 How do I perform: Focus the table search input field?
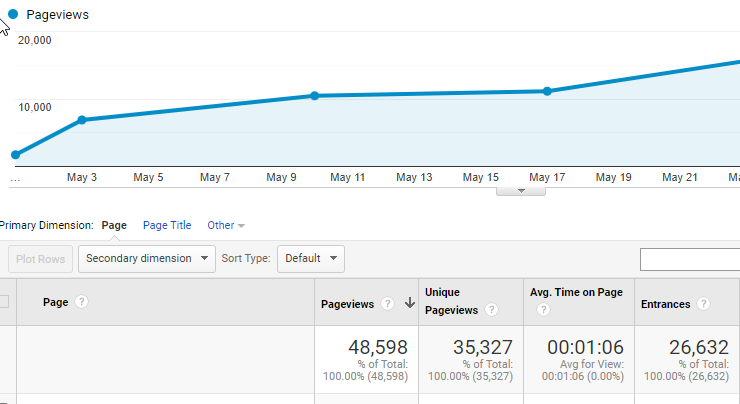point(690,260)
